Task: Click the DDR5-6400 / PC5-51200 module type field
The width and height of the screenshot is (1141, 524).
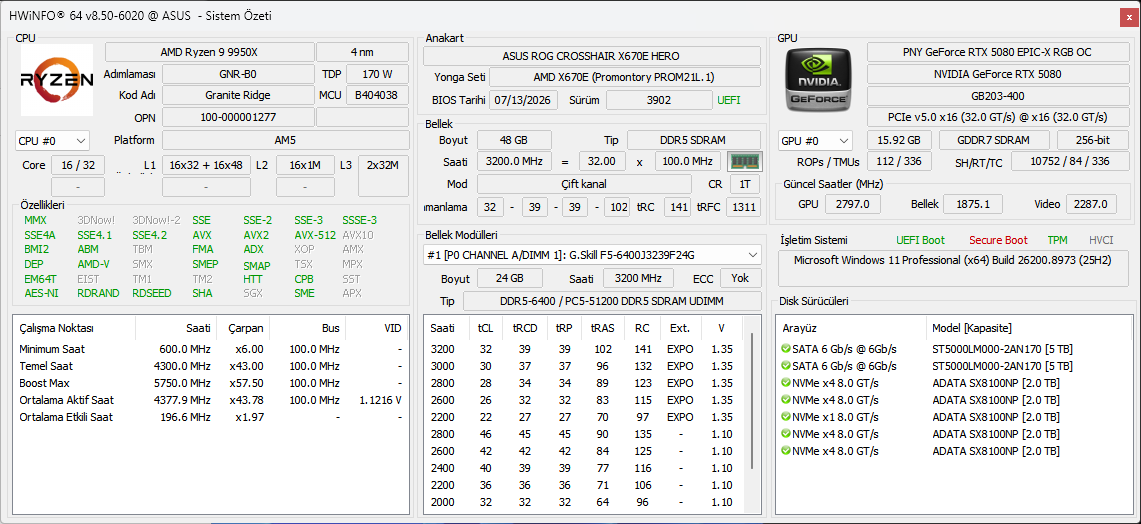Action: pyautogui.click(x=612, y=301)
